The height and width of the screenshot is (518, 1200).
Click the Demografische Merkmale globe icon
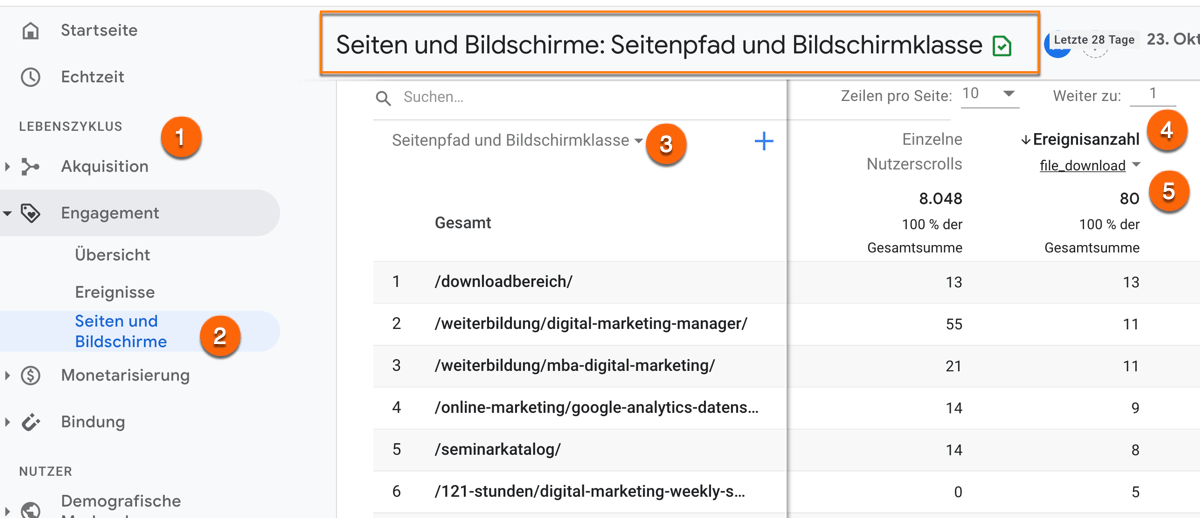click(31, 509)
